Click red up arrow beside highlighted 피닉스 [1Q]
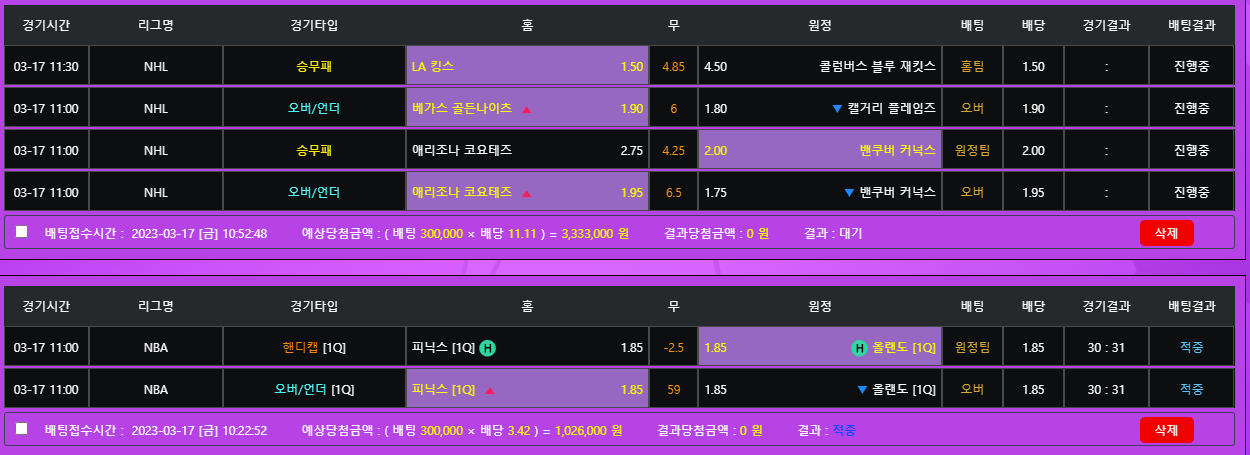The width and height of the screenshot is (1250, 455). coord(490,390)
